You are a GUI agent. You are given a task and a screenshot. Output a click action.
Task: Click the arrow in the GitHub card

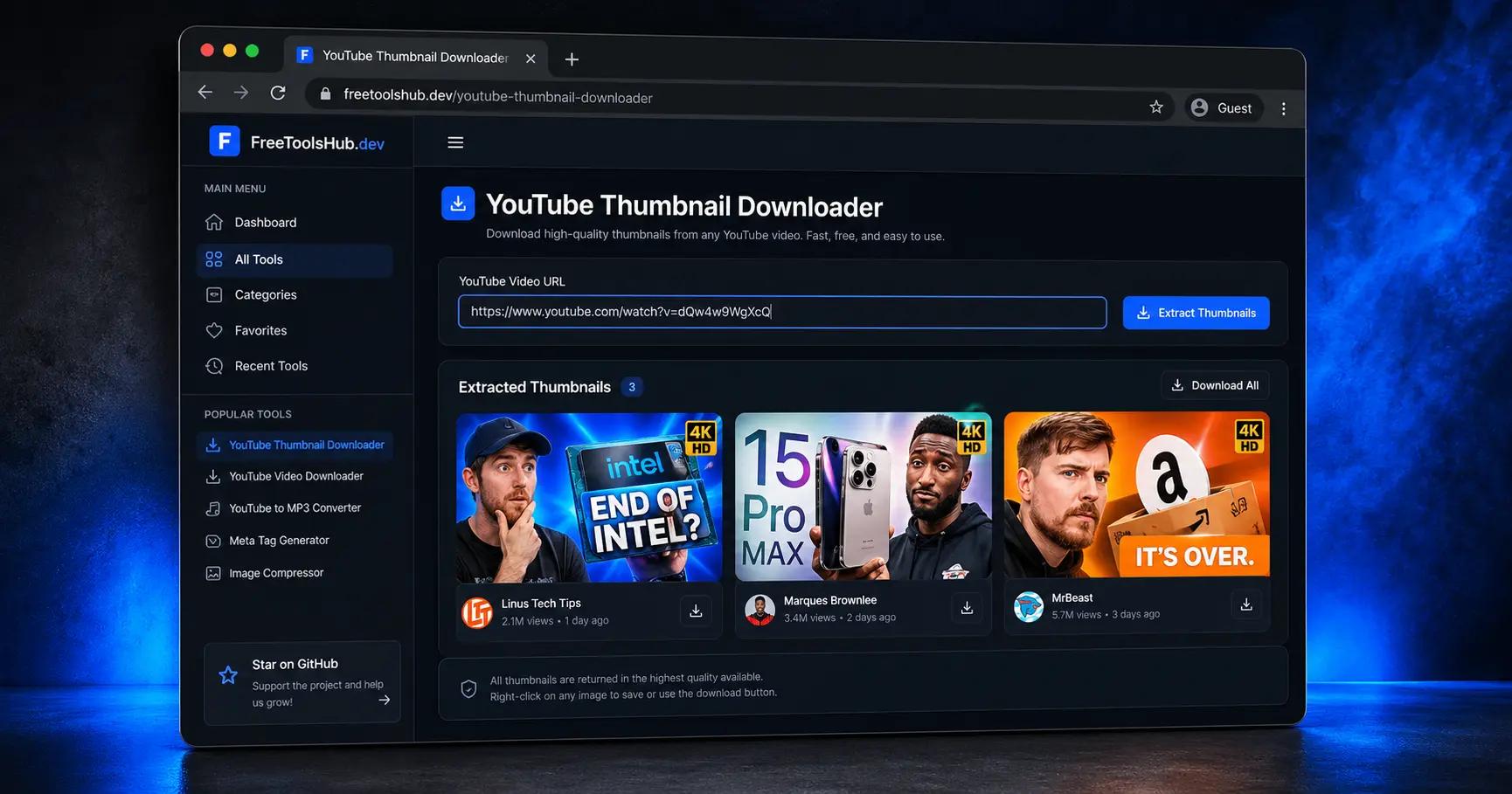click(x=384, y=700)
